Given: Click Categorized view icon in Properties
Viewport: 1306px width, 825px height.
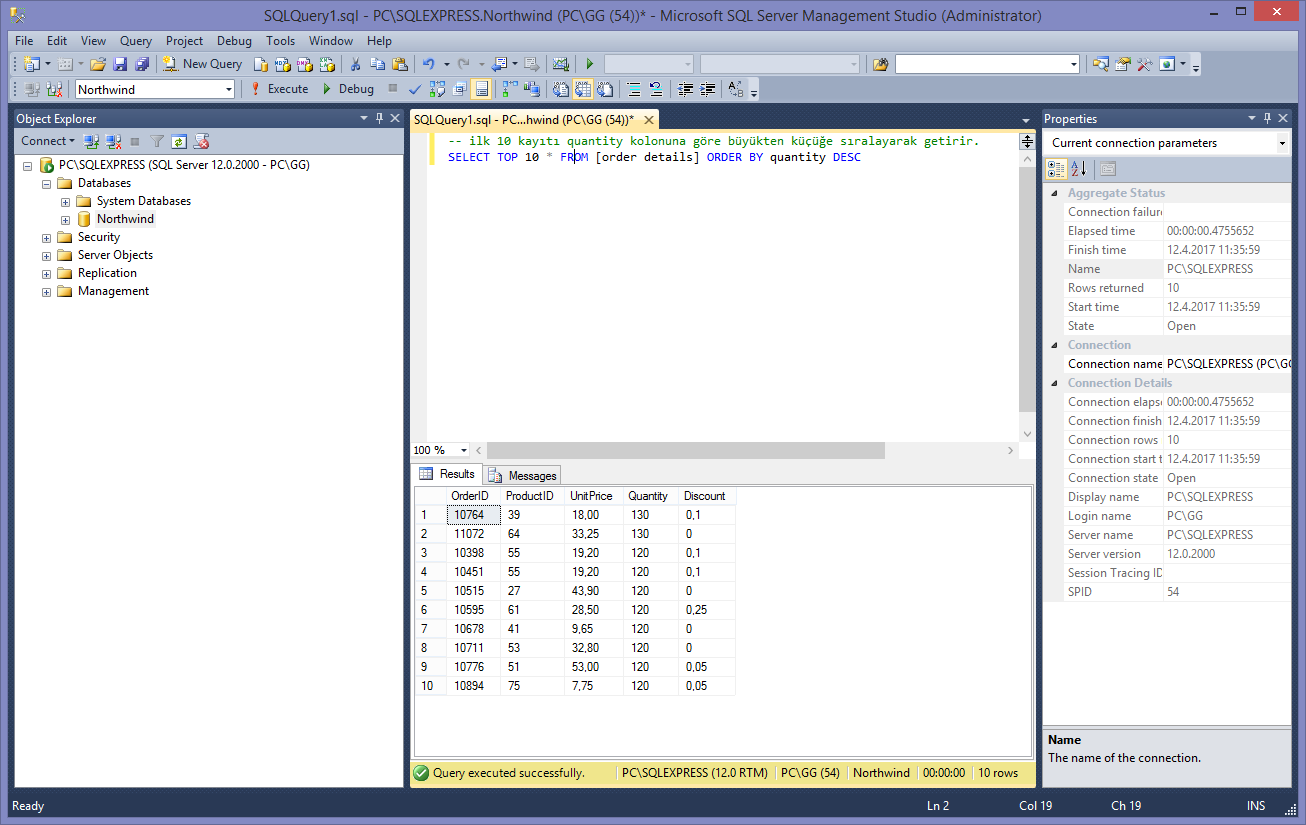Looking at the screenshot, I should [1056, 169].
